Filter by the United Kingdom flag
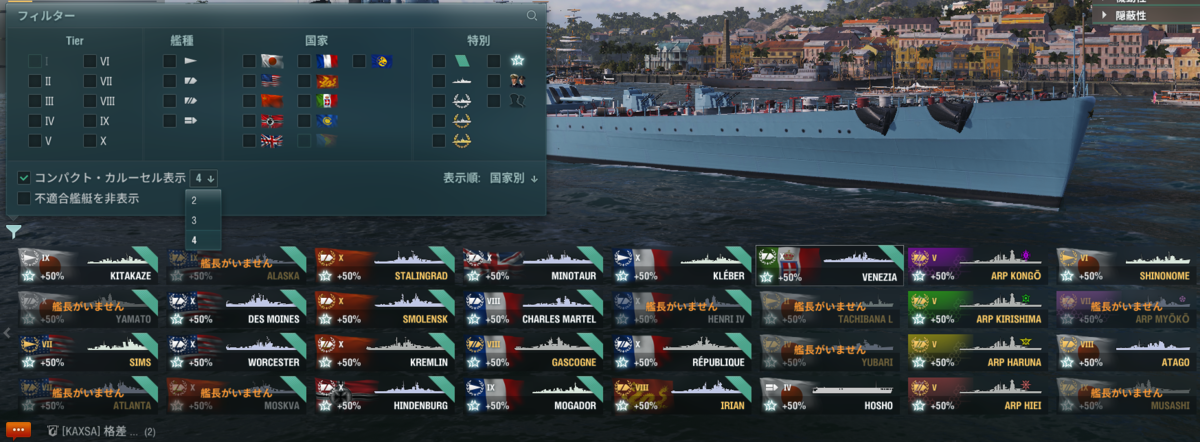Viewport: 1200px width, 442px height. [x=271, y=141]
